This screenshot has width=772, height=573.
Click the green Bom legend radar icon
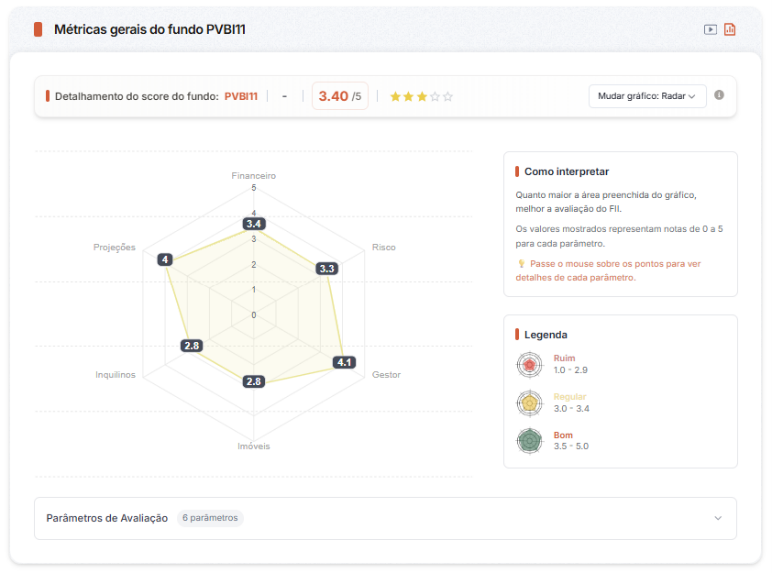(x=529, y=440)
